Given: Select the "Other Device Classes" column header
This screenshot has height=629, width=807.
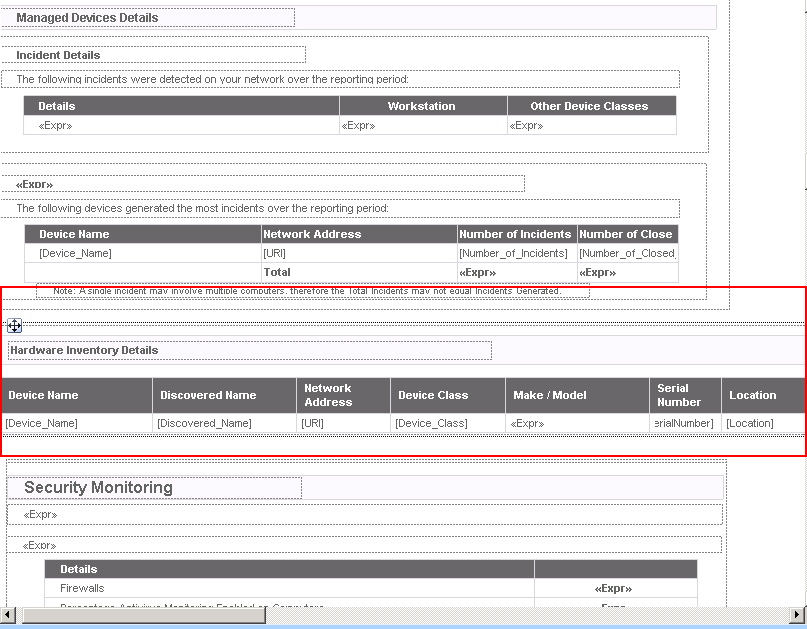Looking at the screenshot, I should pos(592,106).
